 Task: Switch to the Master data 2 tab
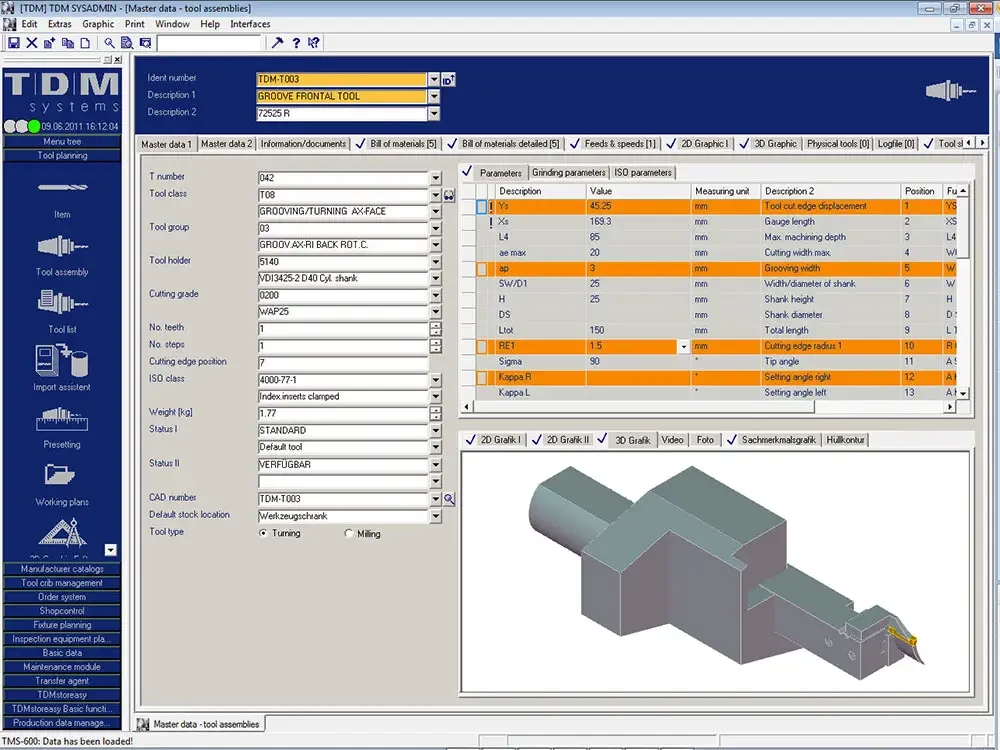pos(226,144)
